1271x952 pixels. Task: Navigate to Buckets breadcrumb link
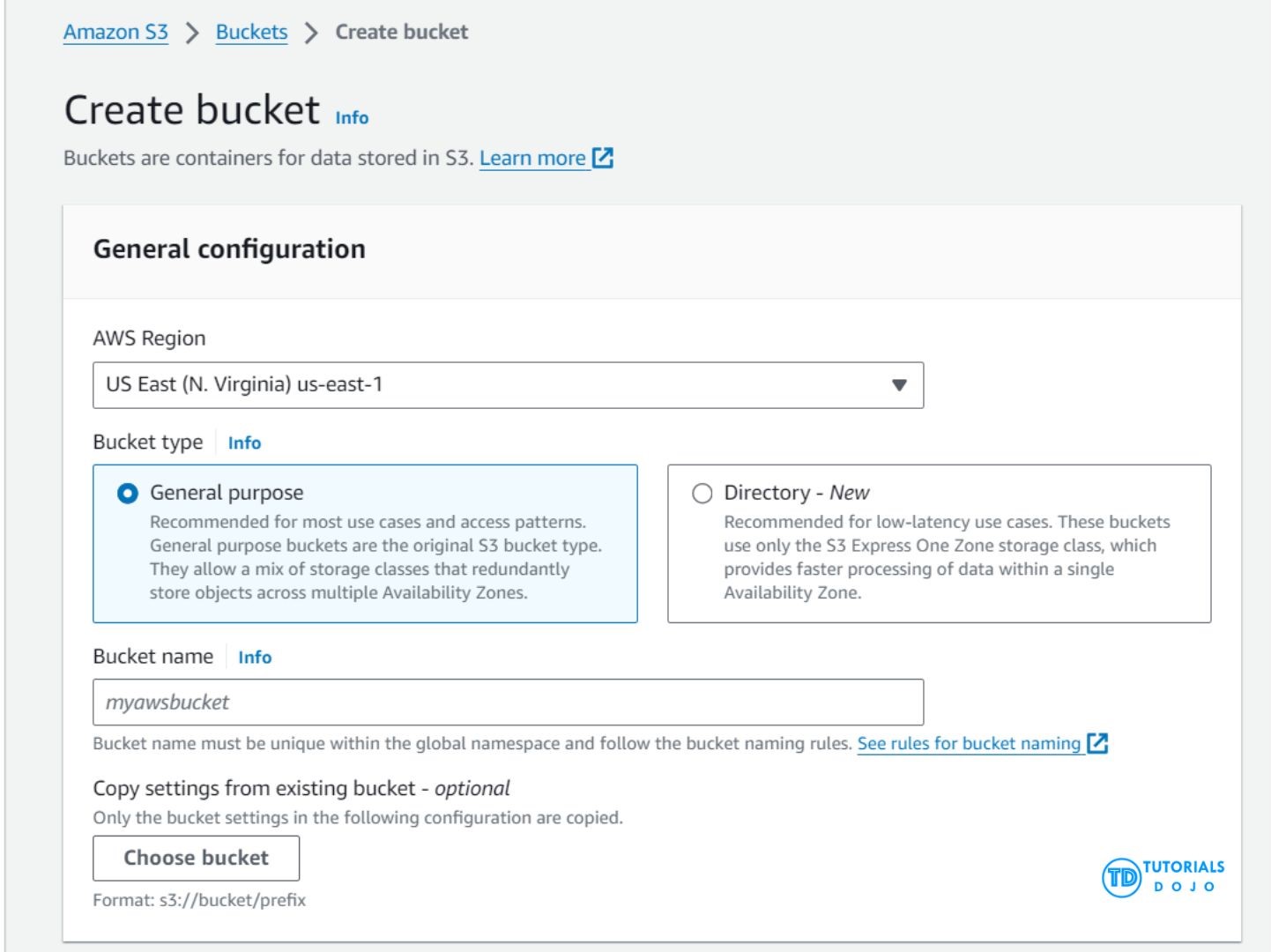[251, 33]
